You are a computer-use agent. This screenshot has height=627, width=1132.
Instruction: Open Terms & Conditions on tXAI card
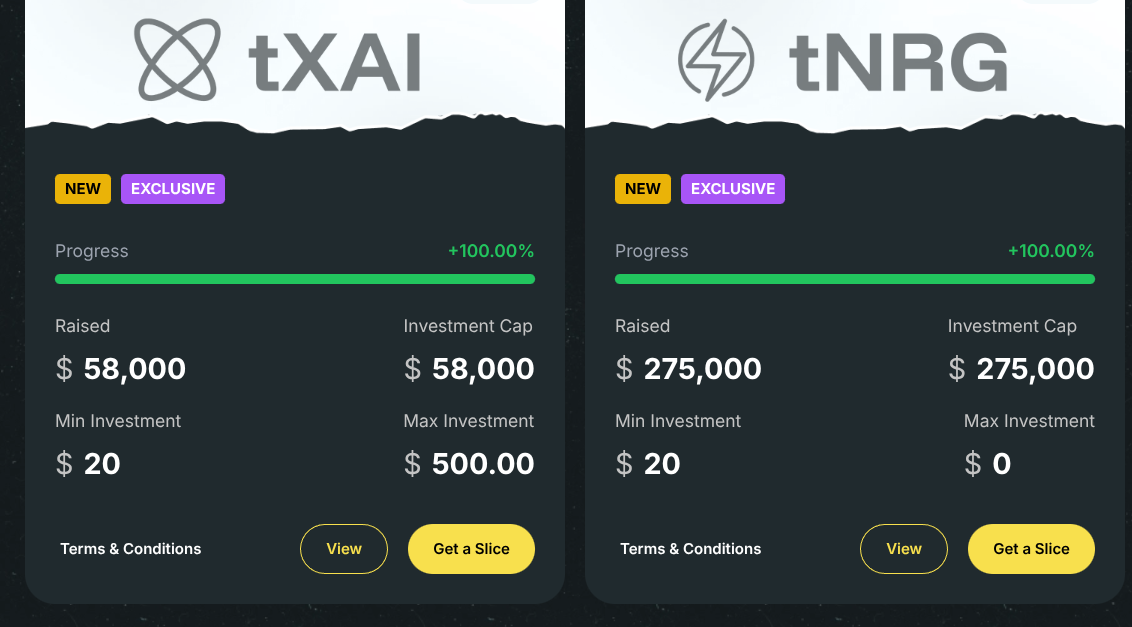click(x=131, y=549)
